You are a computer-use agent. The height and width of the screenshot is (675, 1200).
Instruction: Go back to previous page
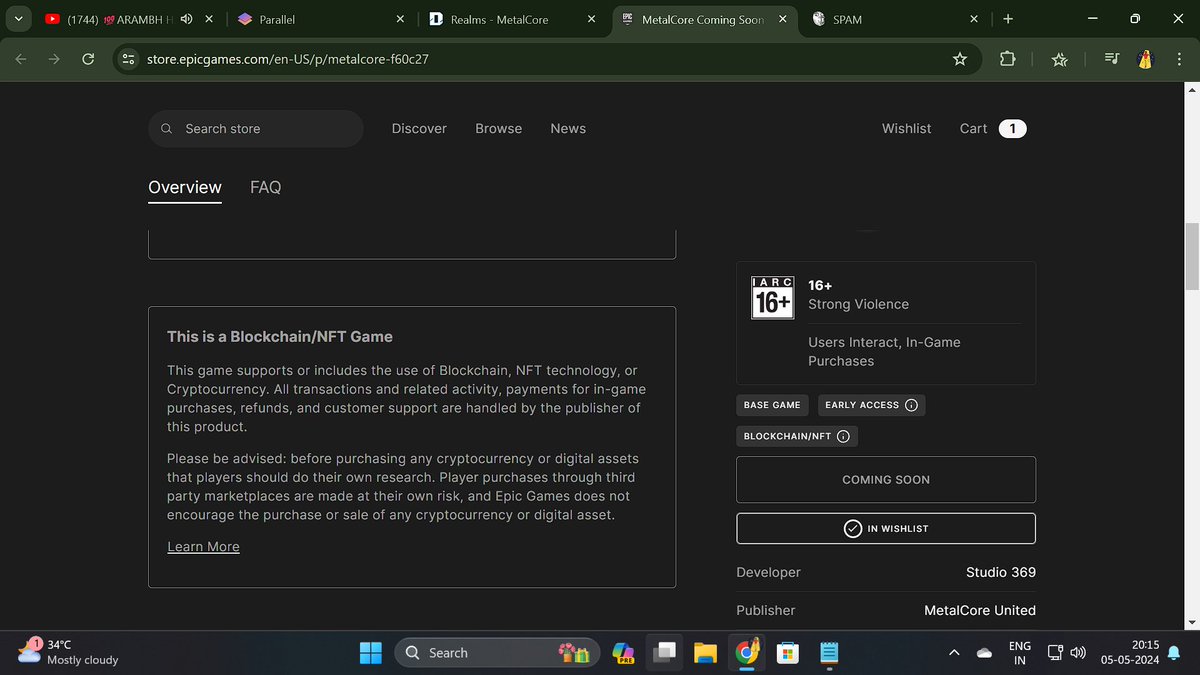click(21, 59)
